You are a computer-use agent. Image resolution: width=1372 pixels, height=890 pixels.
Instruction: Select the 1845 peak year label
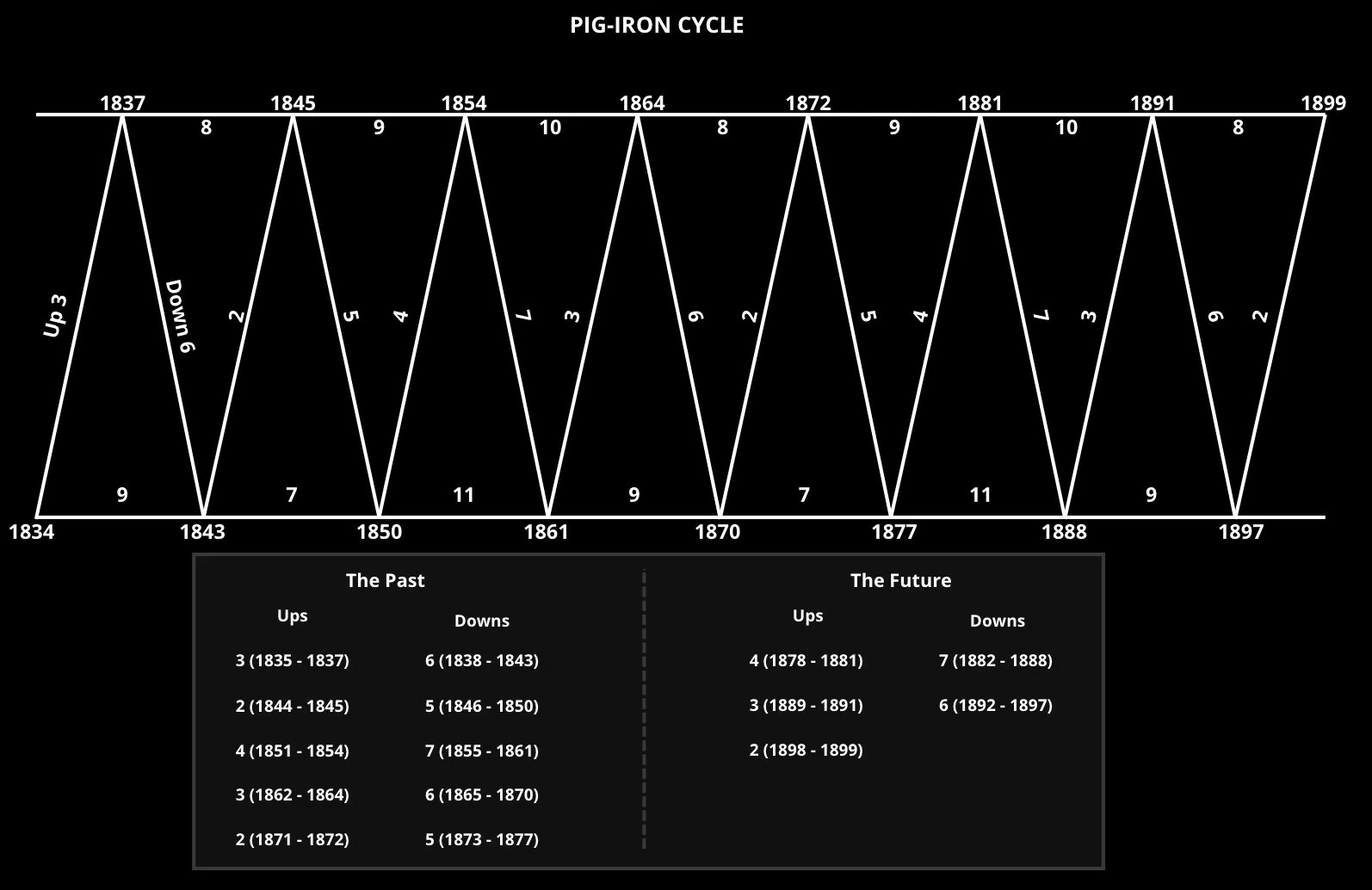click(293, 103)
